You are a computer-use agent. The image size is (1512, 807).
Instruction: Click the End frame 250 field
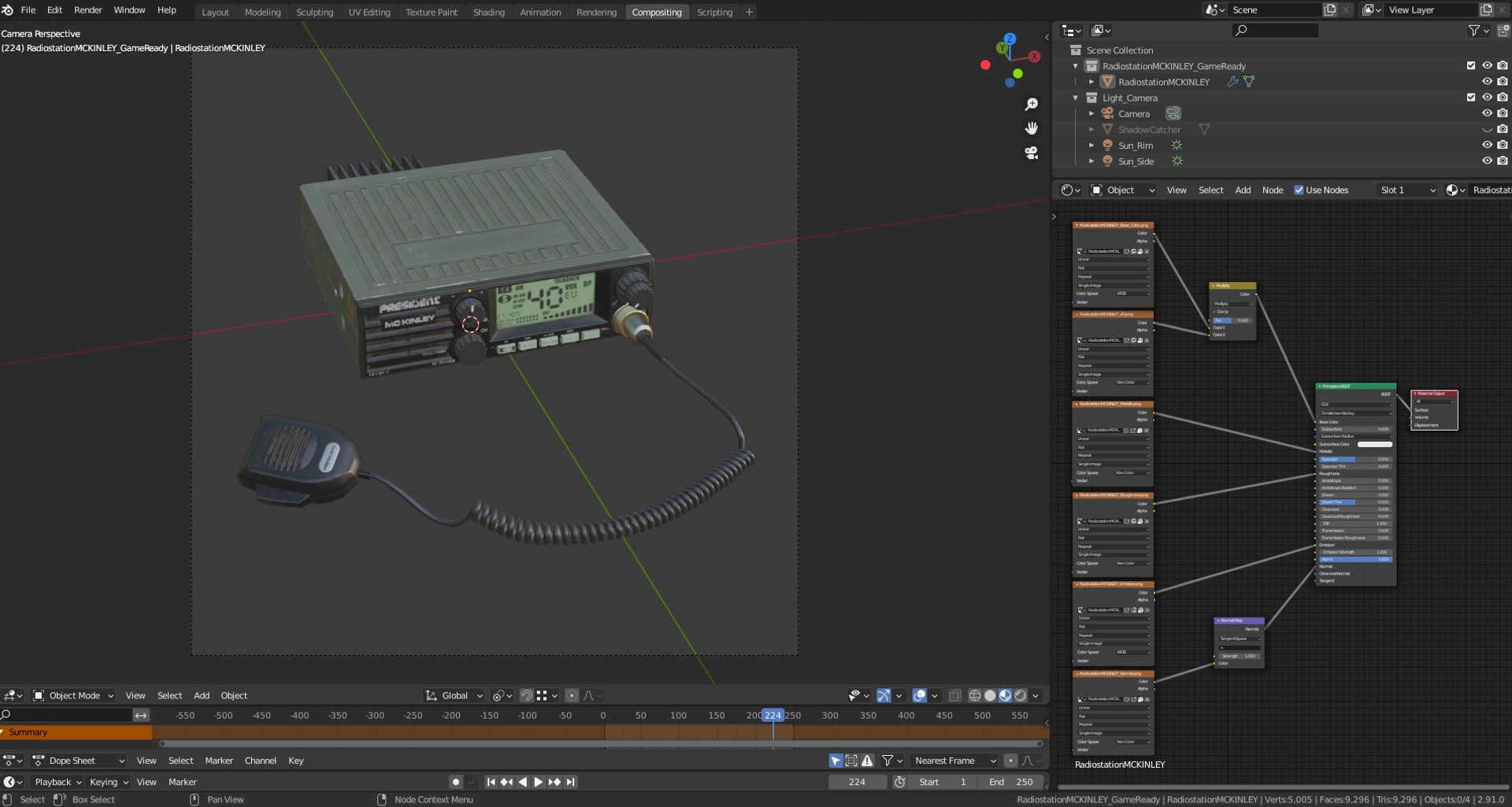coord(1010,782)
